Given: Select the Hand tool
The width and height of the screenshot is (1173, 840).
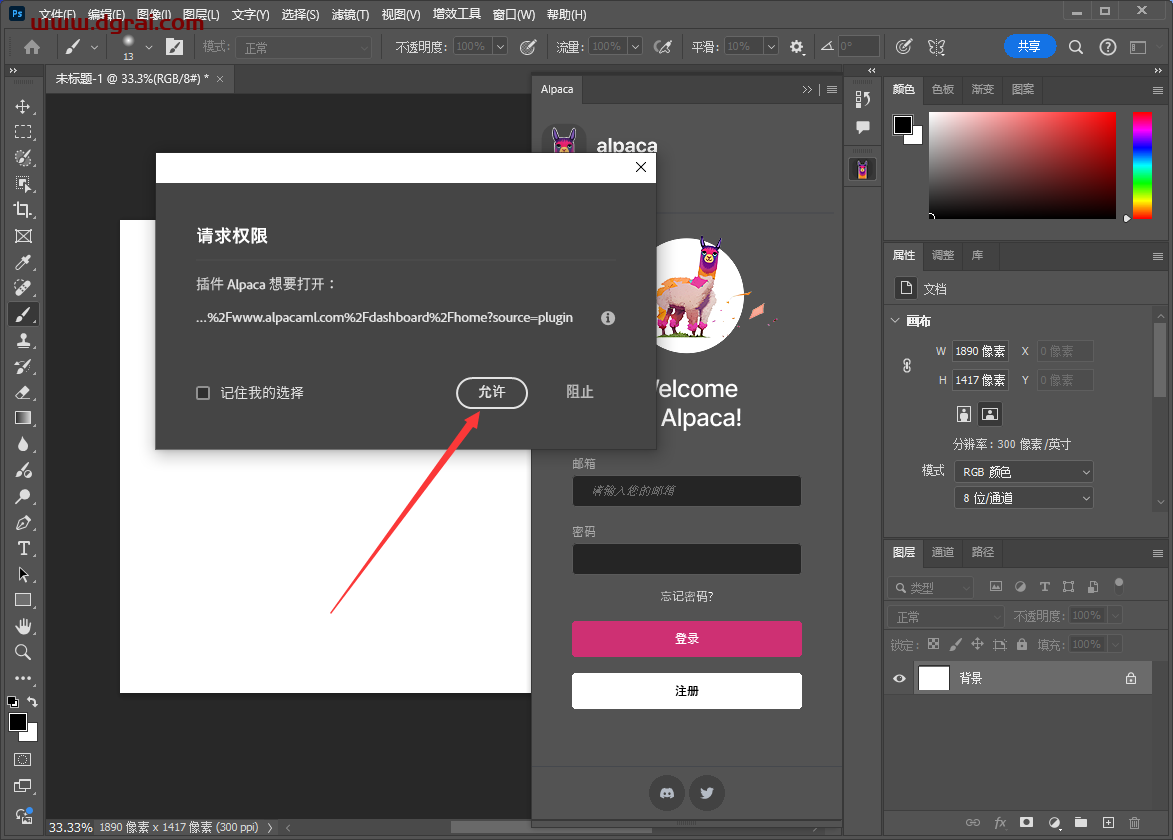Looking at the screenshot, I should pyautogui.click(x=22, y=626).
